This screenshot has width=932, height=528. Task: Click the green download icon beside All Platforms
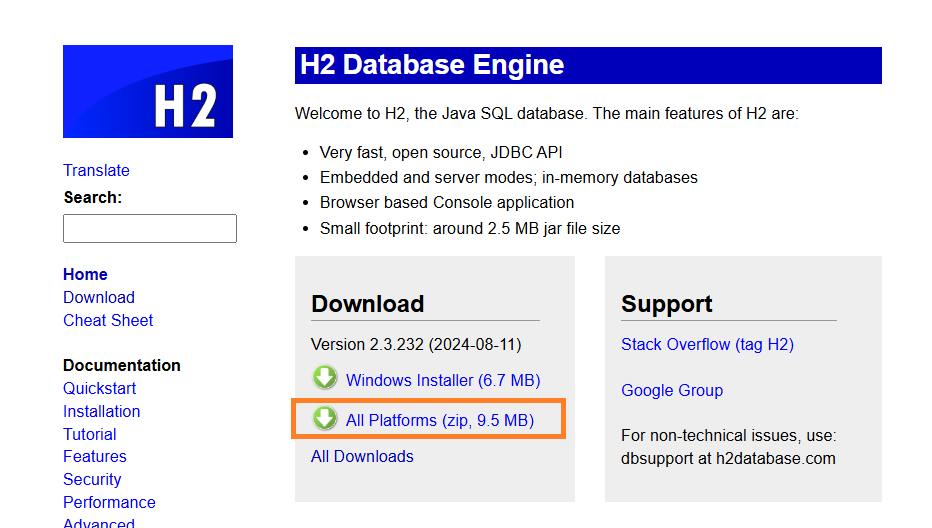(325, 418)
